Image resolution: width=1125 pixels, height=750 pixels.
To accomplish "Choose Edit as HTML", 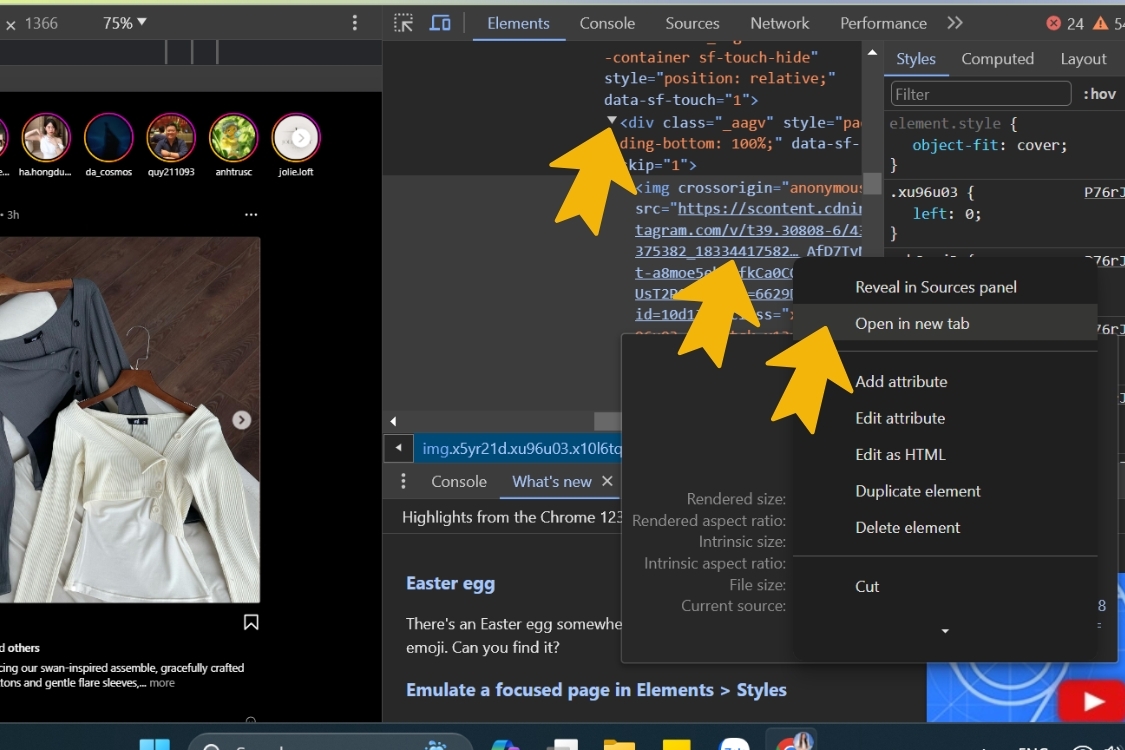I will tap(900, 455).
